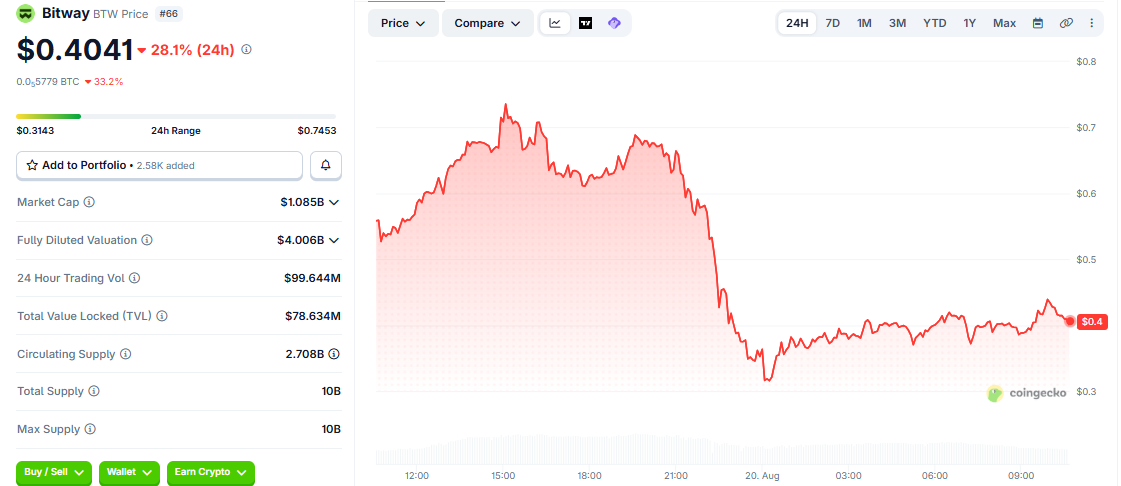The height and width of the screenshot is (486, 1121).
Task: Click the Max Supply info icon
Action: coord(90,430)
